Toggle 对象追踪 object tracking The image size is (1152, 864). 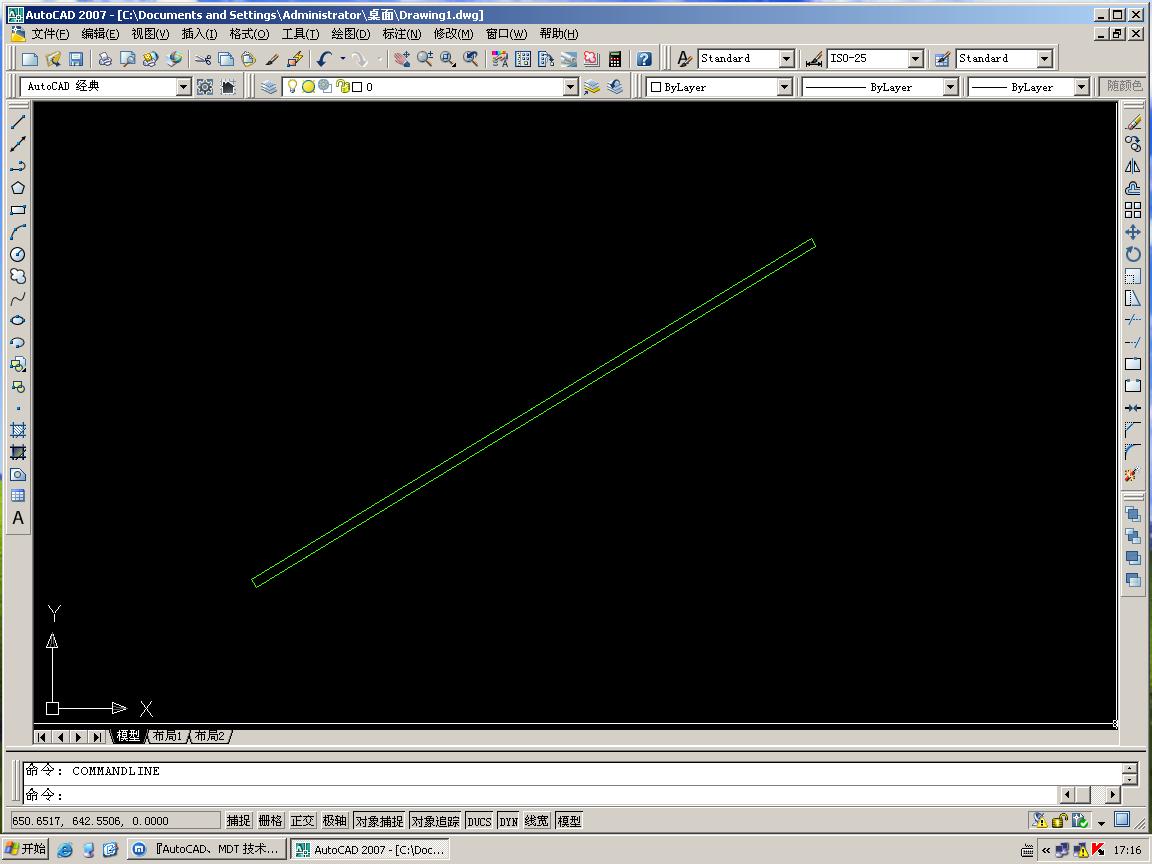[x=435, y=821]
